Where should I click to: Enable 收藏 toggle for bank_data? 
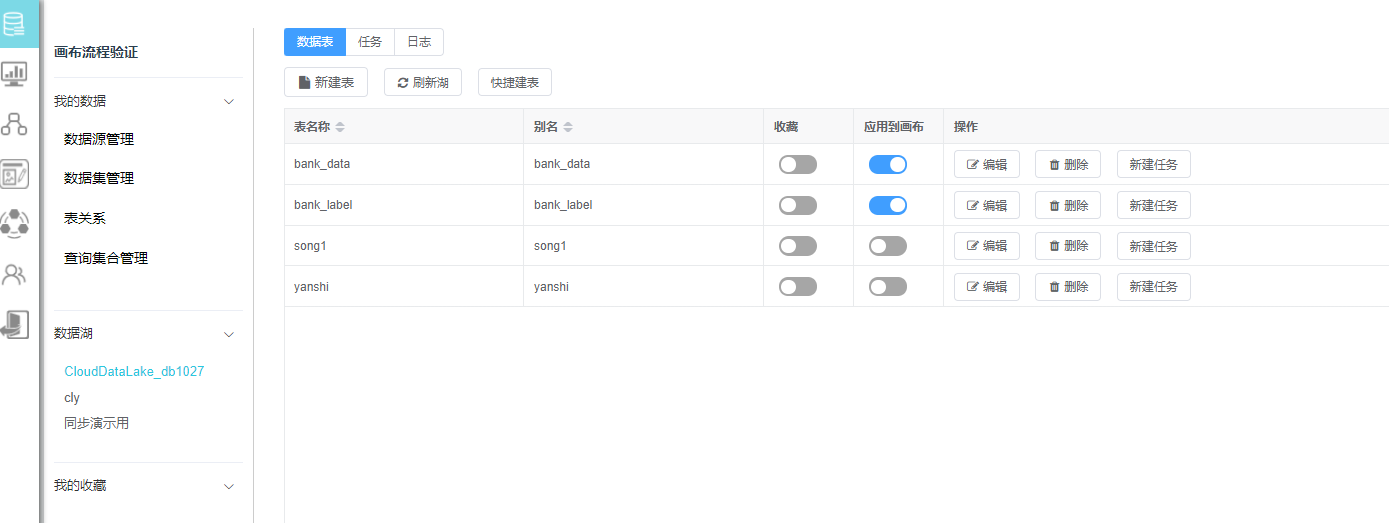point(798,165)
